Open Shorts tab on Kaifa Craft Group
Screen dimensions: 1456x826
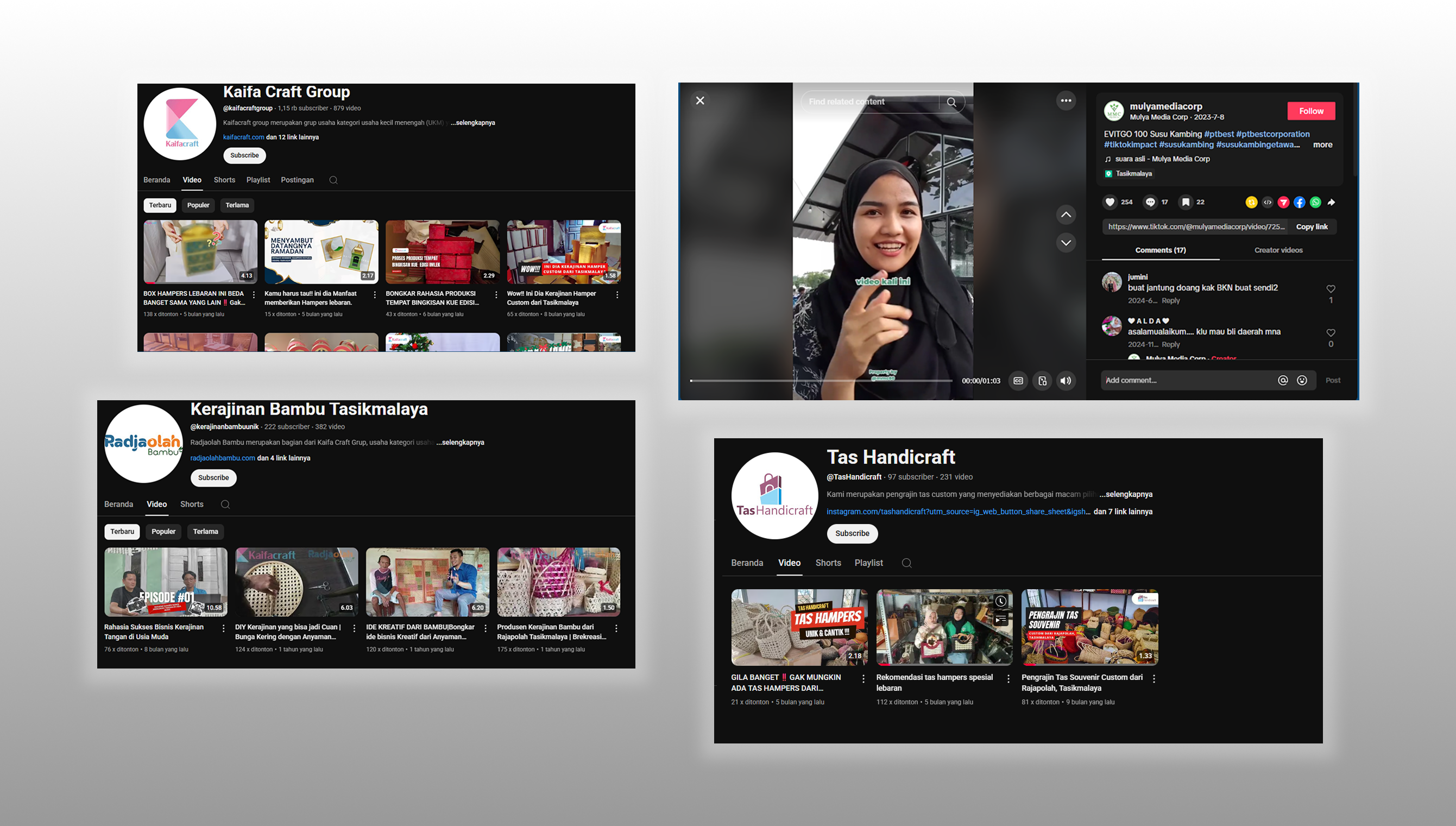point(224,180)
